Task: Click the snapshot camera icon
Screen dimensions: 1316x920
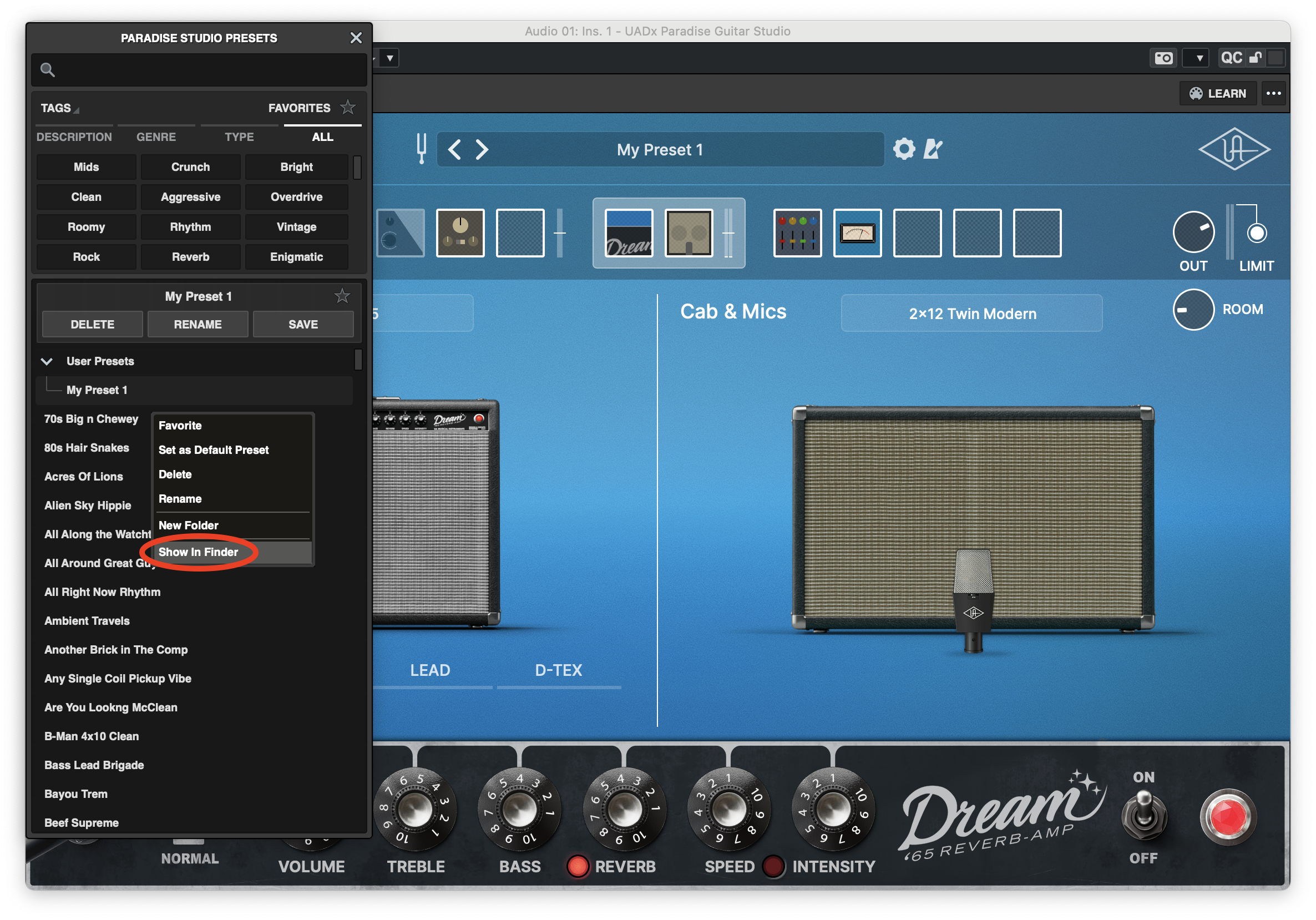Action: click(1163, 58)
